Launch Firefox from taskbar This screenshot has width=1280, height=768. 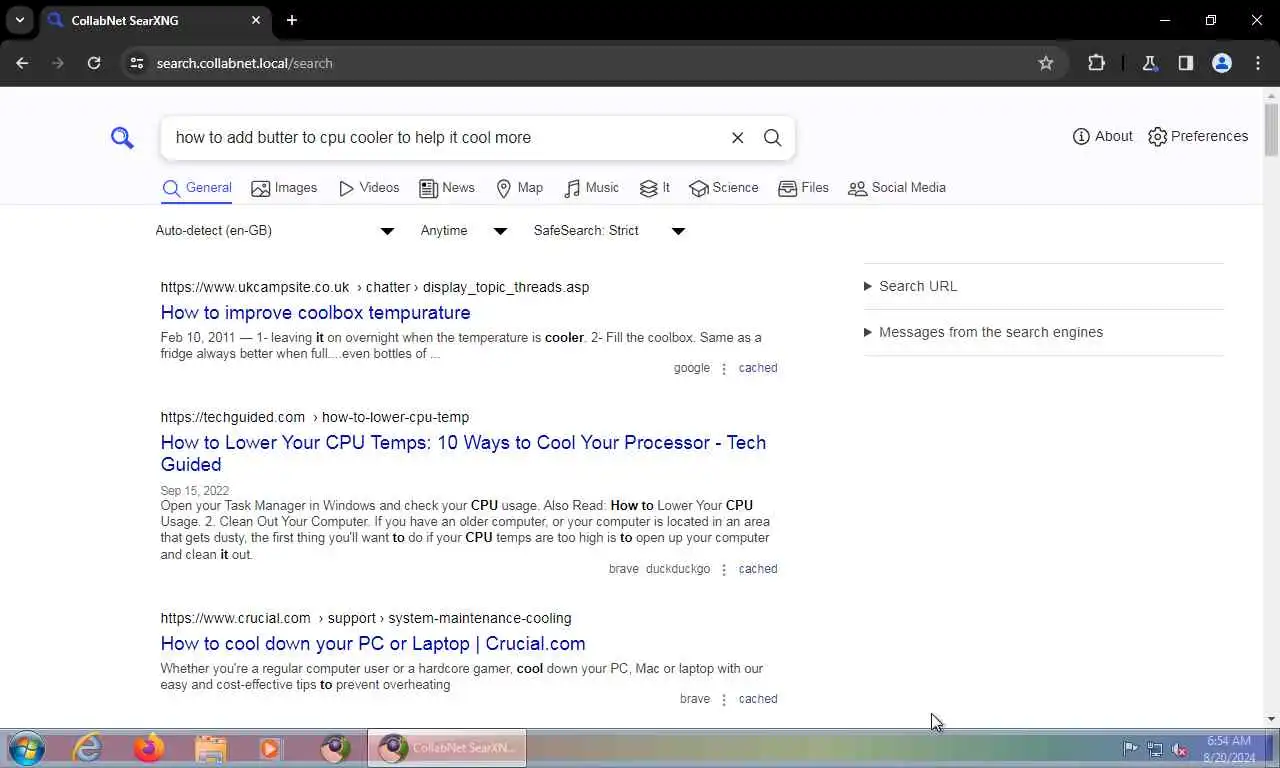click(149, 748)
